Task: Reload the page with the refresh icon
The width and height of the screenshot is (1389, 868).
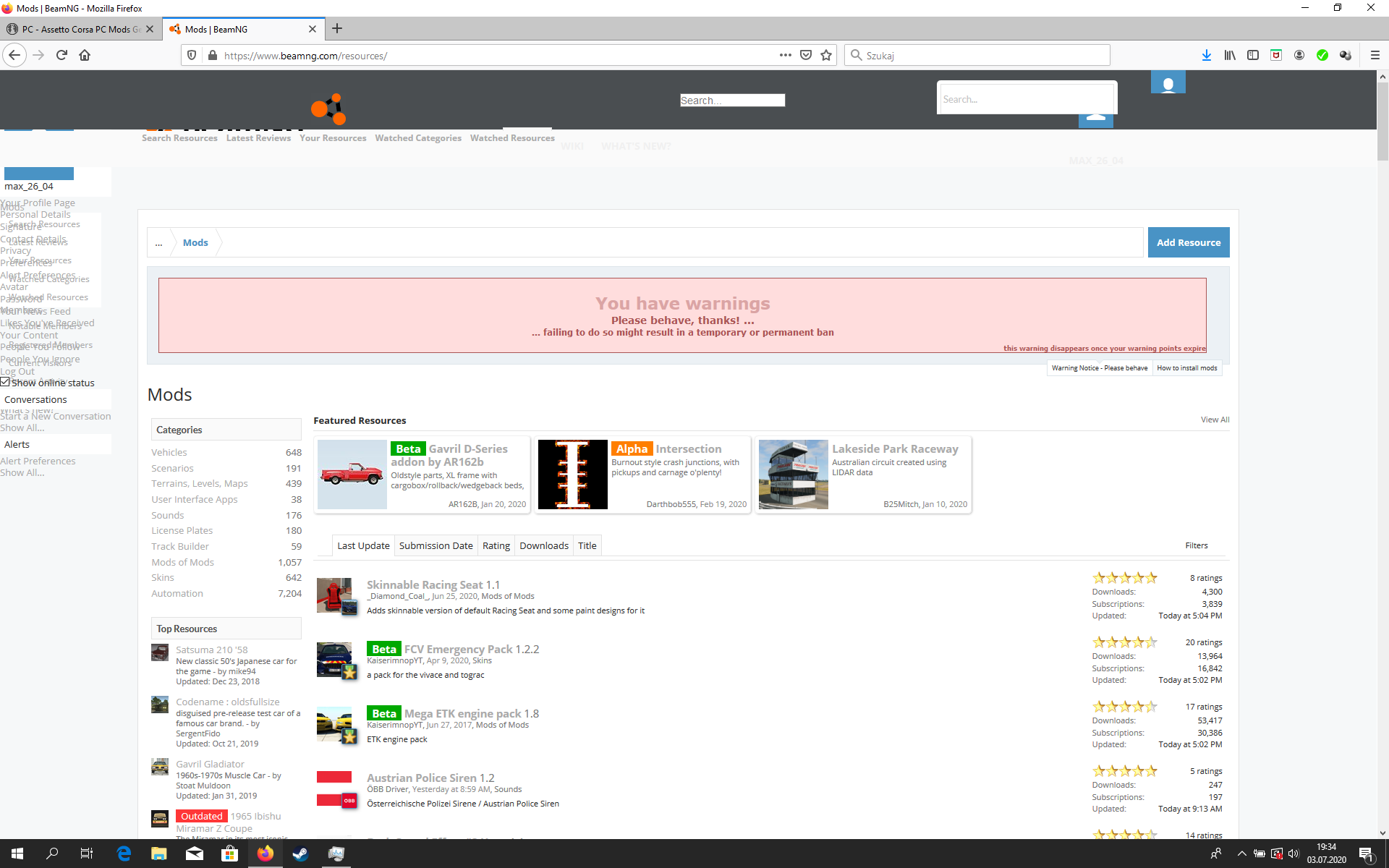Action: (x=61, y=55)
